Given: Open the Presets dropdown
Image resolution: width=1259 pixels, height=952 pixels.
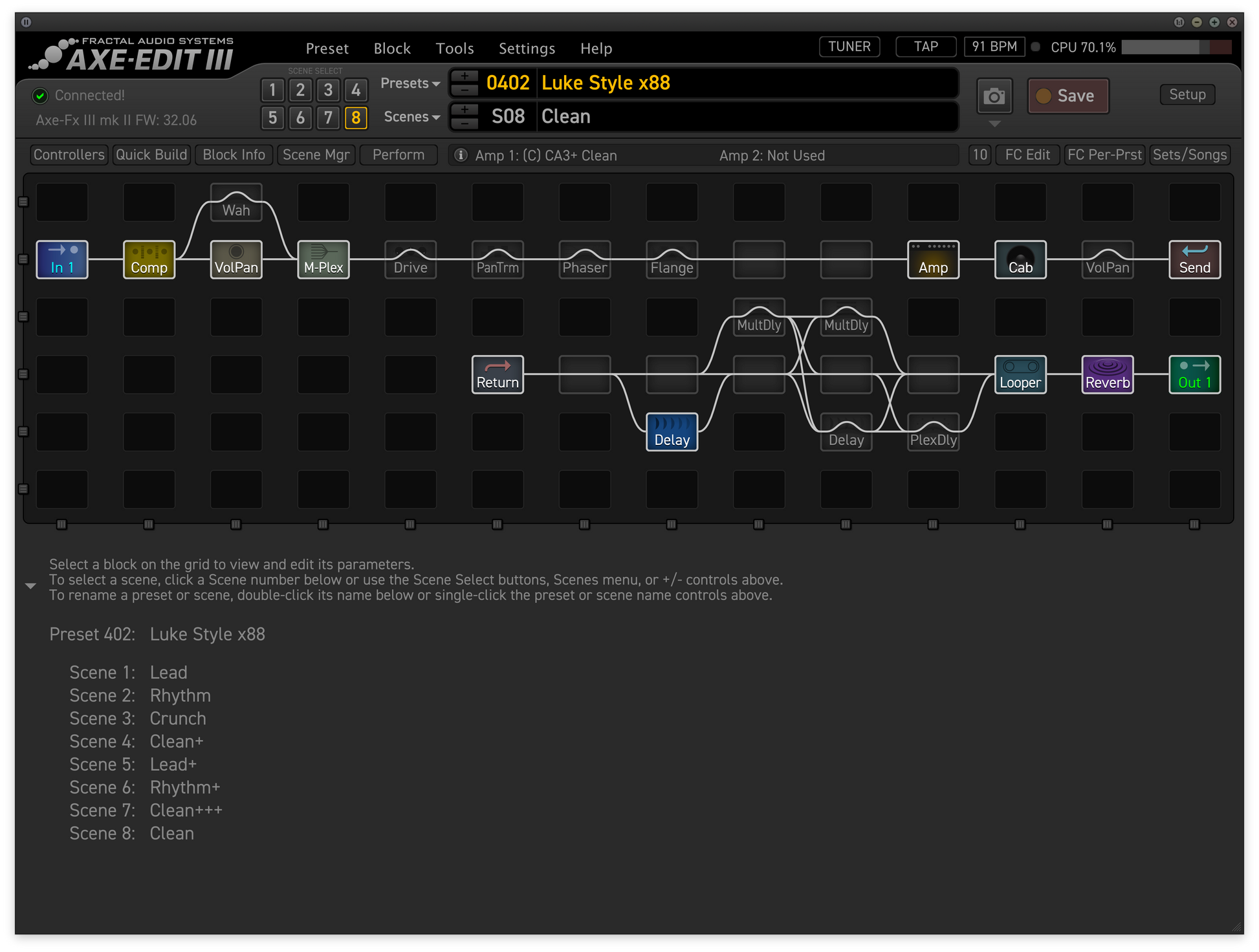Looking at the screenshot, I should click(x=410, y=83).
